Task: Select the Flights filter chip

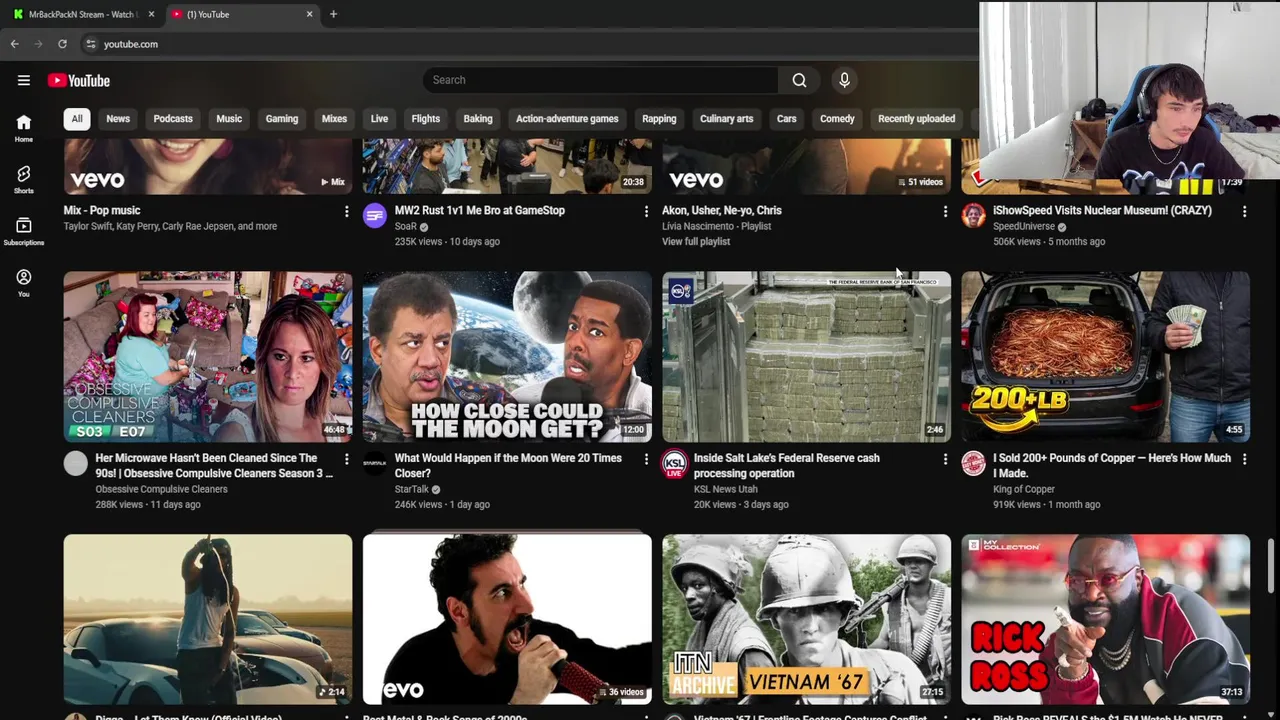Action: 426,119
